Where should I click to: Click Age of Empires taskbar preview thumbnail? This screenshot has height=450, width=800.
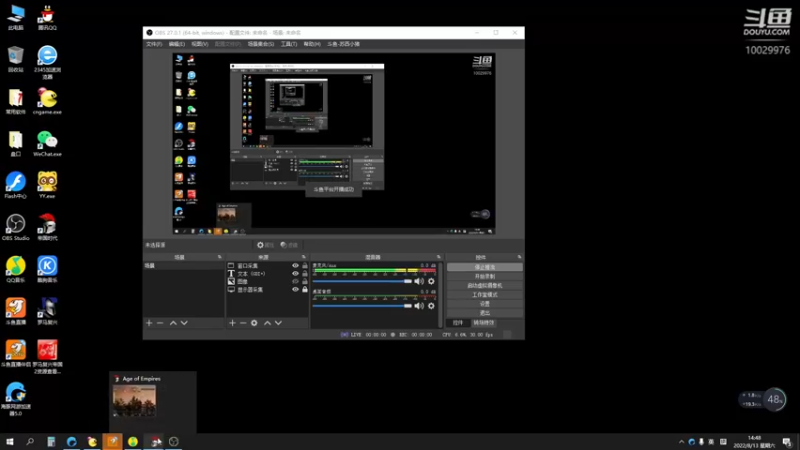pos(135,401)
